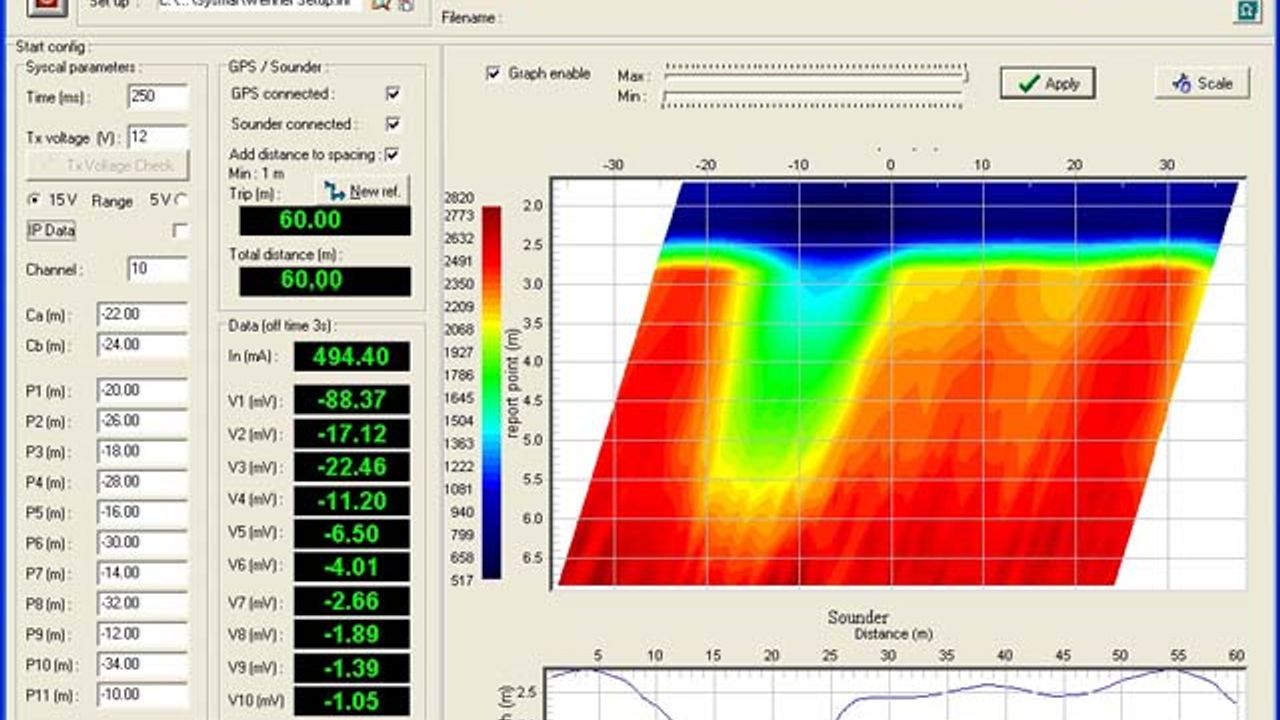The height and width of the screenshot is (720, 1280).
Task: Click the browse setup file icon
Action: coord(381,4)
